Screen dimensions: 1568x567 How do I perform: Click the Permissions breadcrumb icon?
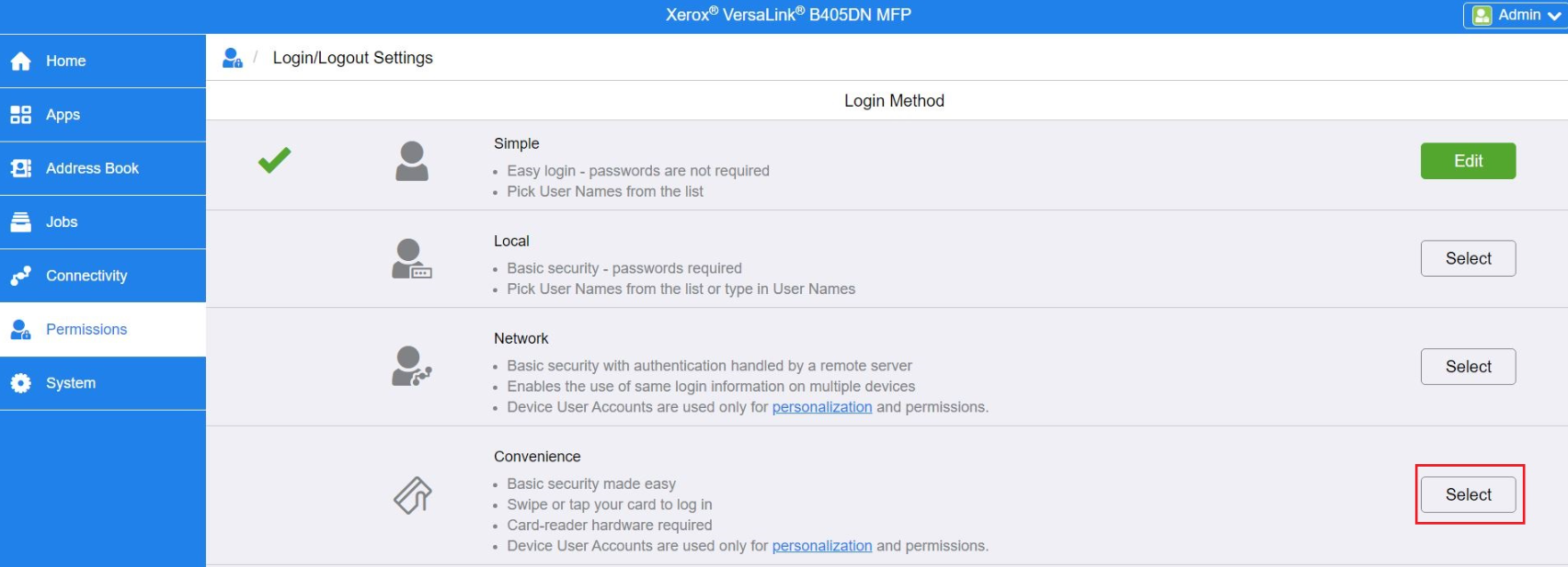[233, 58]
